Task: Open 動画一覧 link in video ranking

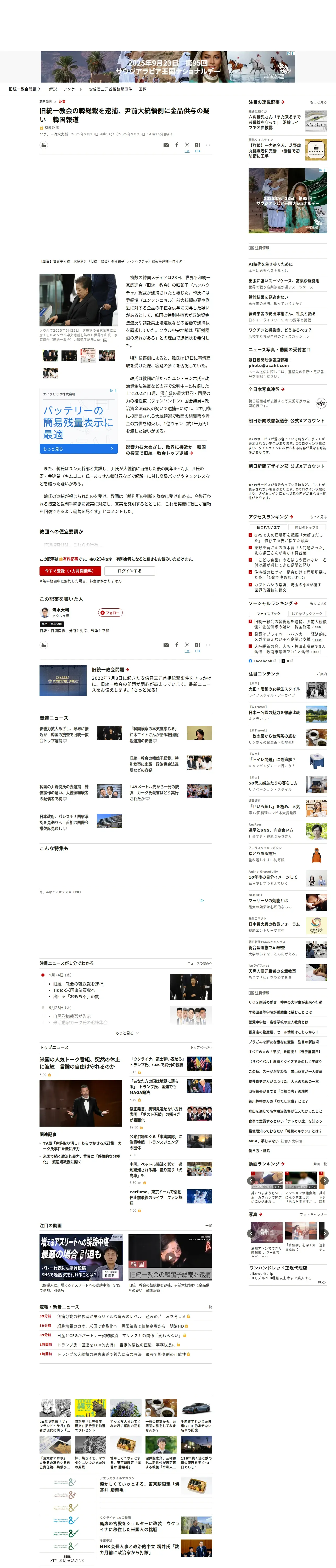Action: pyautogui.click(x=320, y=1164)
